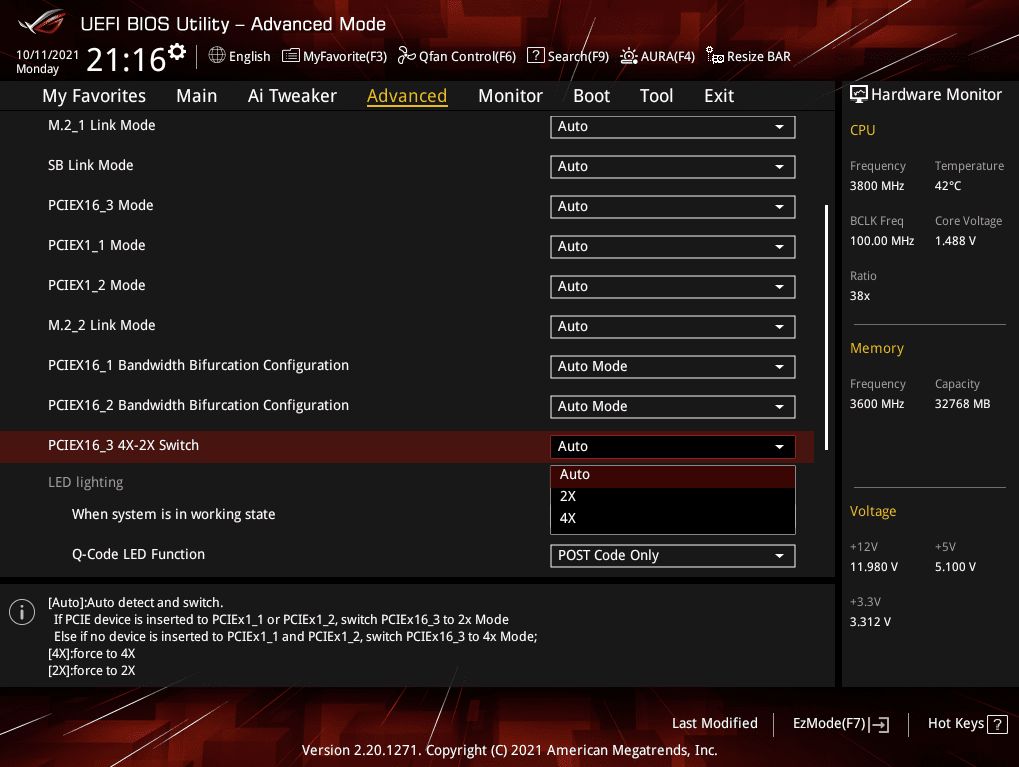Go to the Exit tab
The image size is (1019, 767).
(x=719, y=96)
